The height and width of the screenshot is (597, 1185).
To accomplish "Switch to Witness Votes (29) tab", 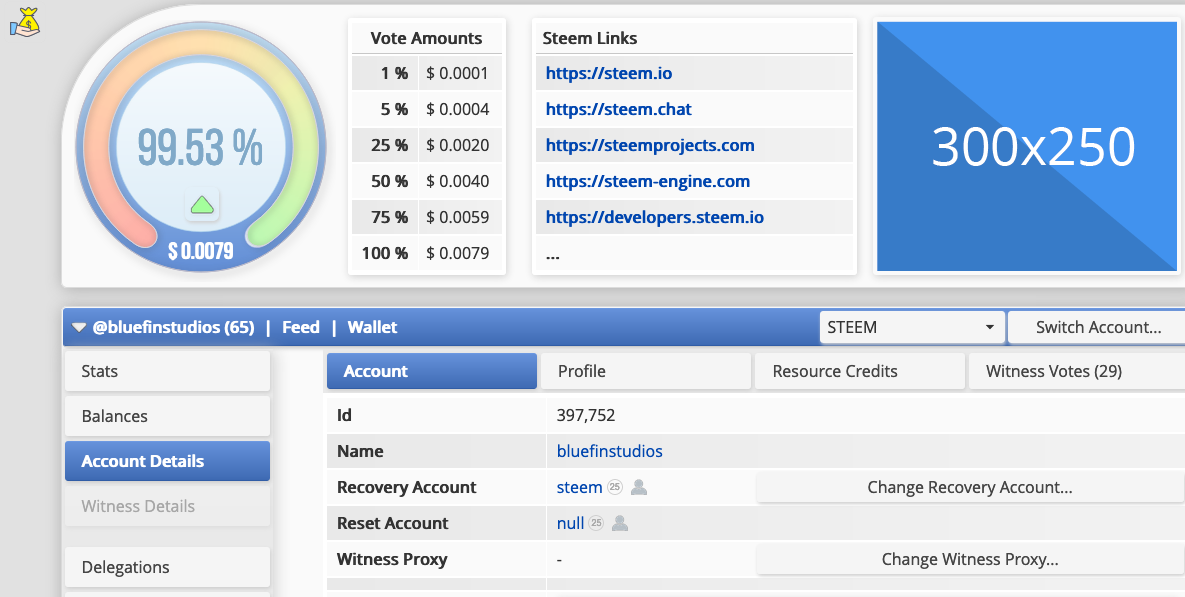I will [x=1076, y=371].
